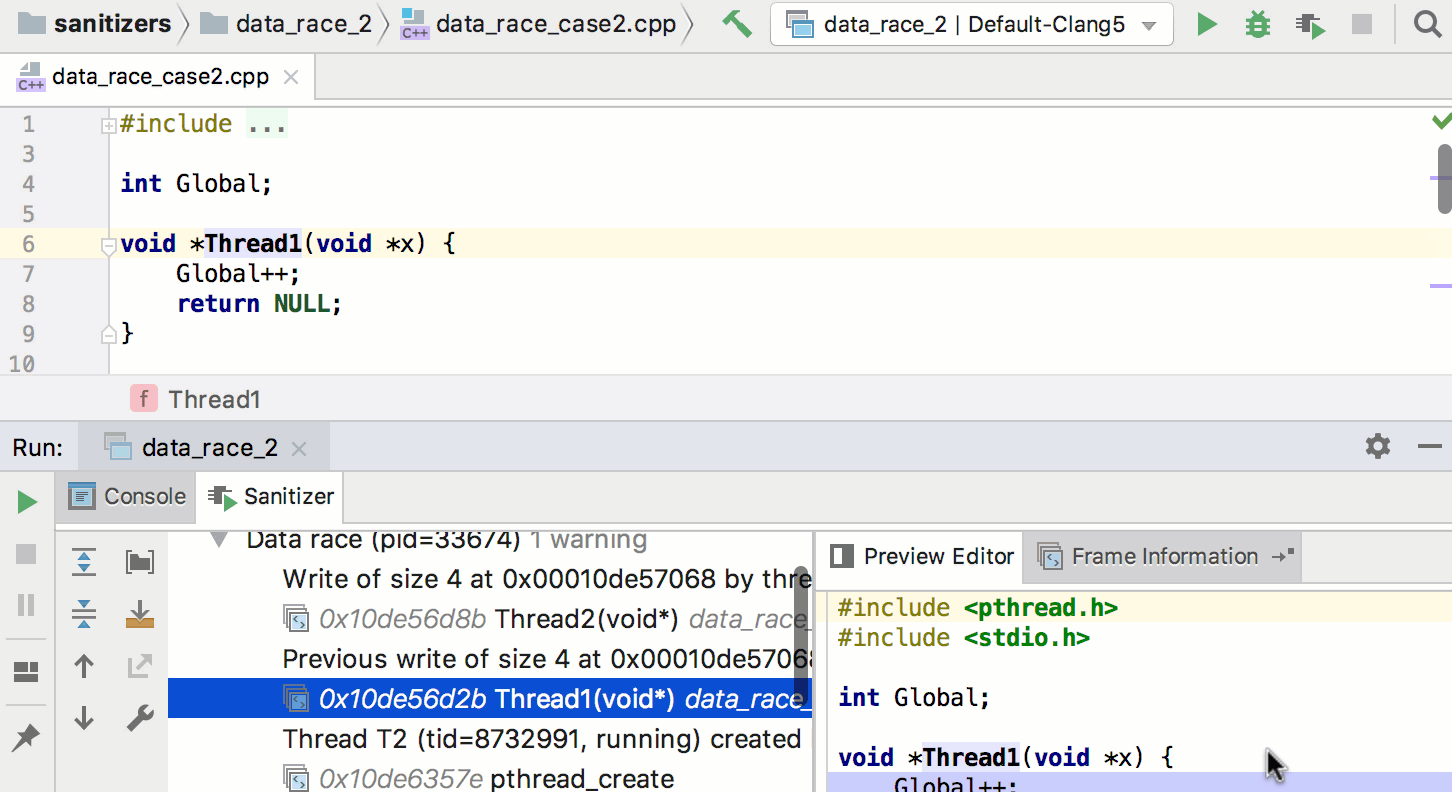Open run configuration dropdown data_race_2 | Default-Clang5
1452x792 pixels.
(x=971, y=25)
